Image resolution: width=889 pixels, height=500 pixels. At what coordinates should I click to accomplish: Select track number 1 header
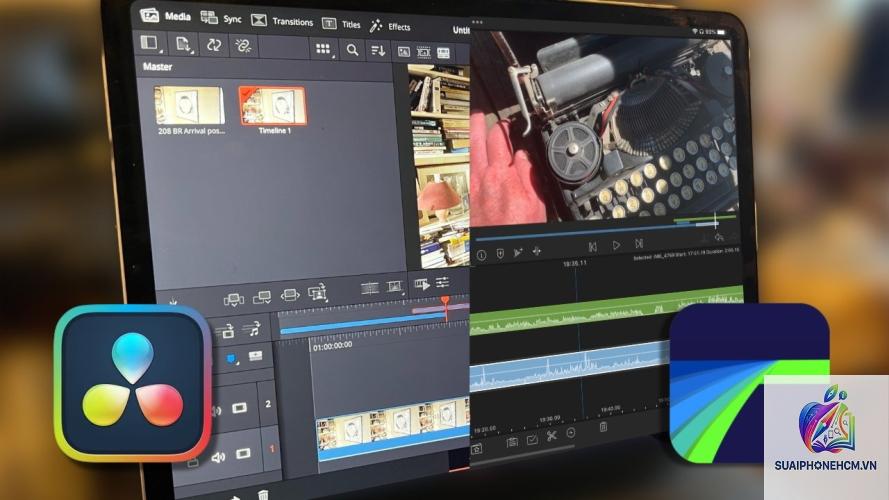tap(272, 448)
